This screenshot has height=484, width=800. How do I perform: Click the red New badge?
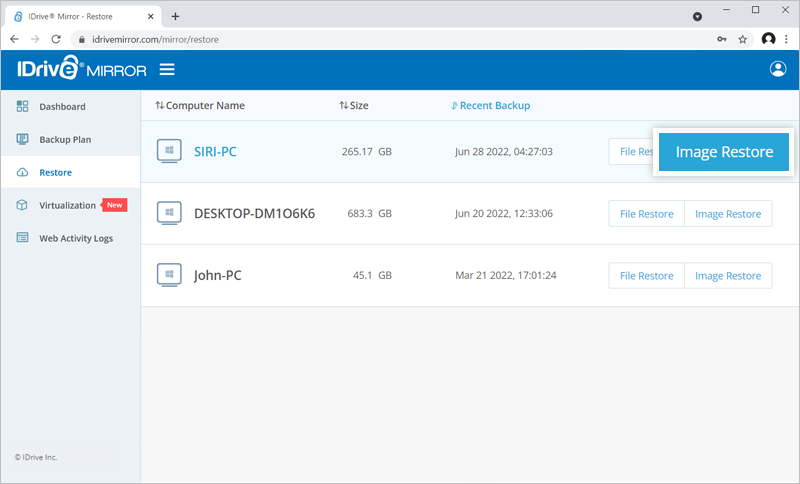[x=114, y=205]
